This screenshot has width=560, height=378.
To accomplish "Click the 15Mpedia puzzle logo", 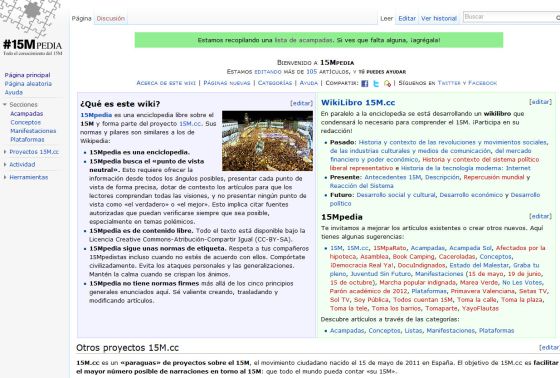I will [x=31, y=28].
